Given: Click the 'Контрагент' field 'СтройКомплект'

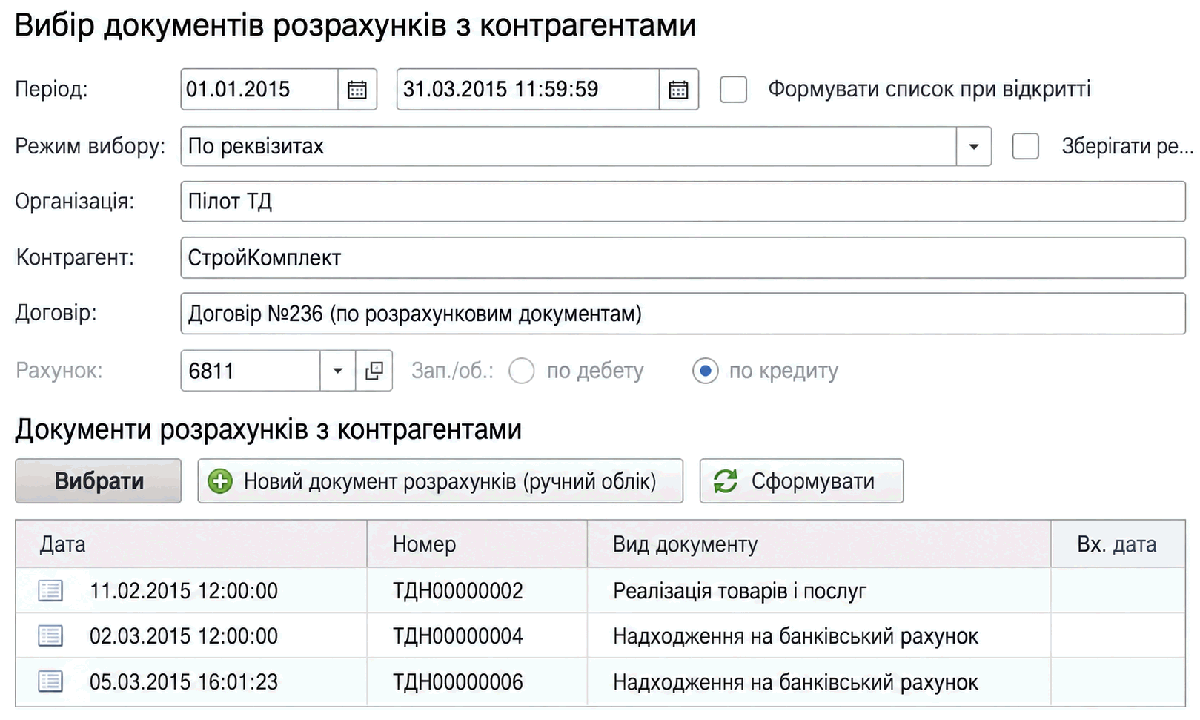Looking at the screenshot, I should 682,258.
